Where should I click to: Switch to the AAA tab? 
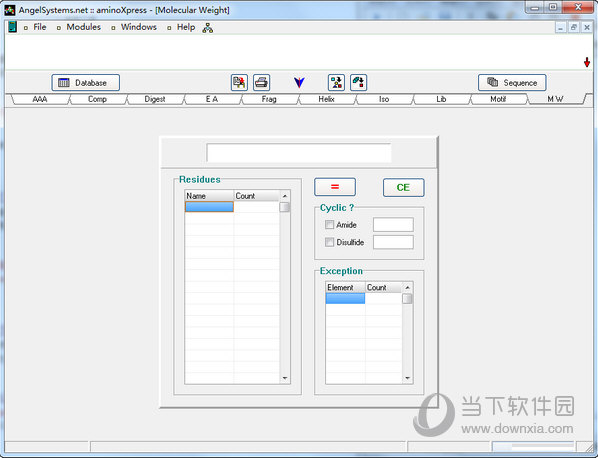click(40, 99)
